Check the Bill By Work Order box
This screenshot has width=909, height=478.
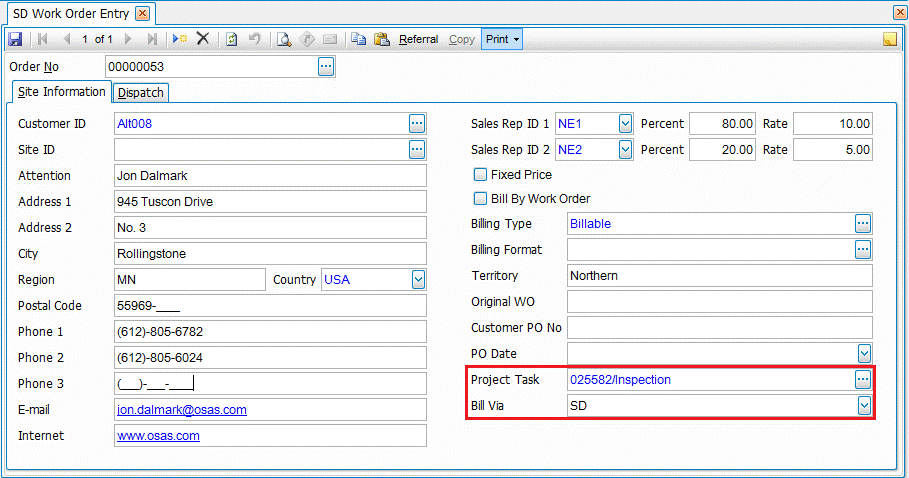pos(480,198)
